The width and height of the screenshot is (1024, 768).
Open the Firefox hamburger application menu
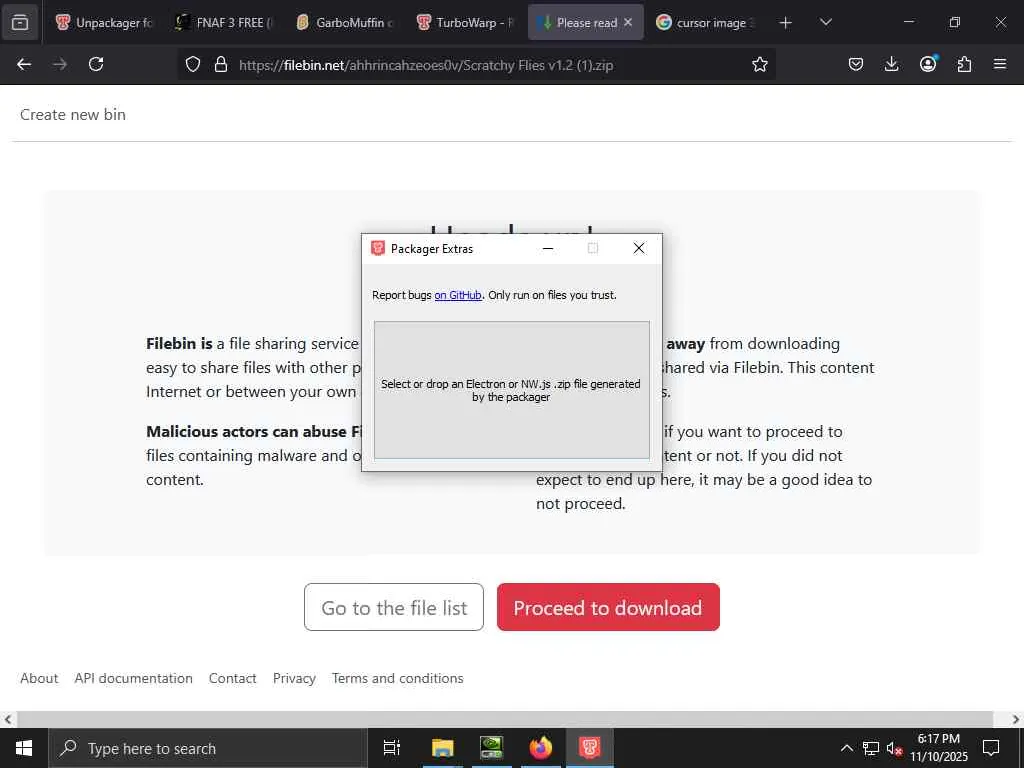point(1000,64)
